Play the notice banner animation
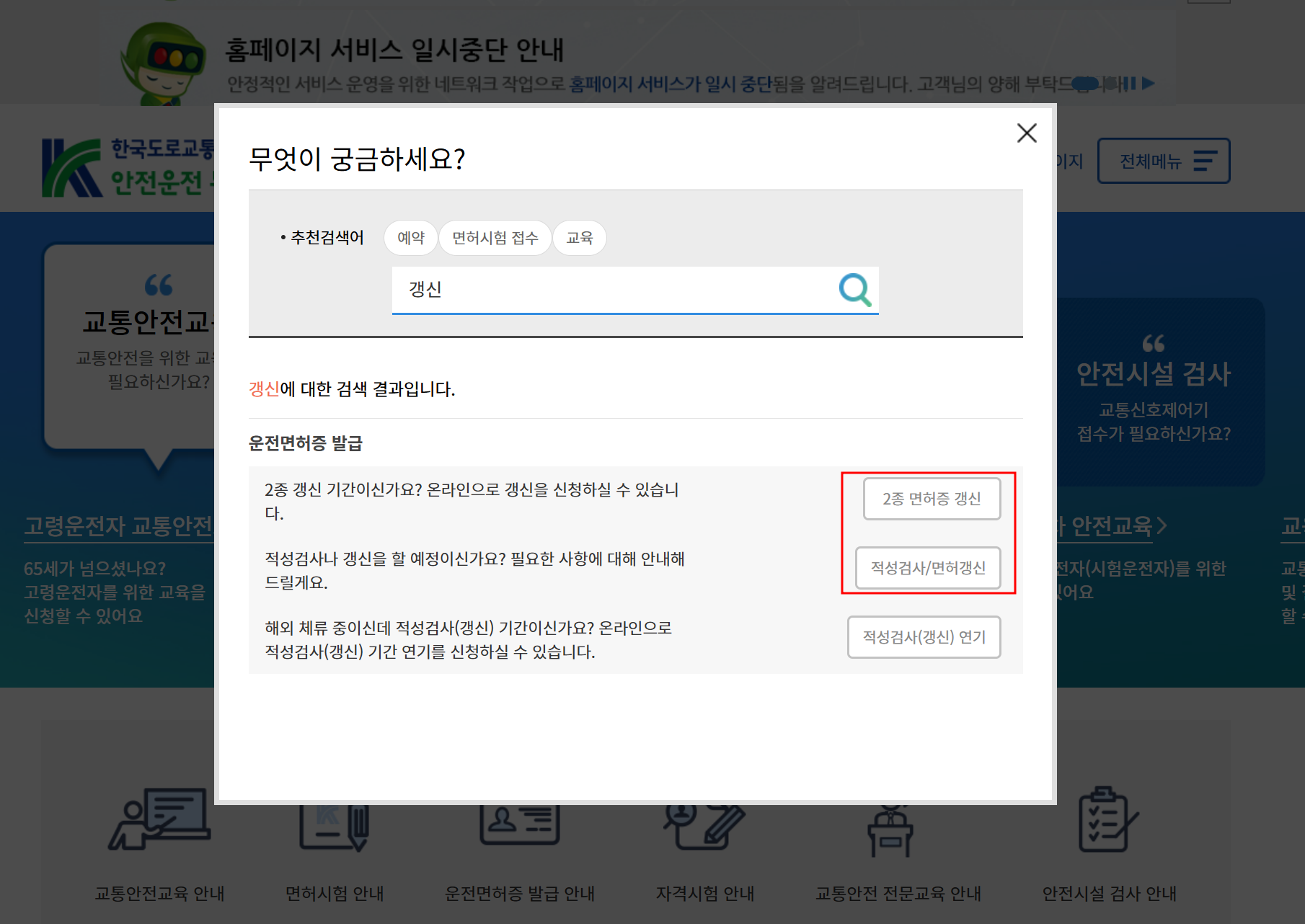The image size is (1305, 924). [x=1149, y=84]
